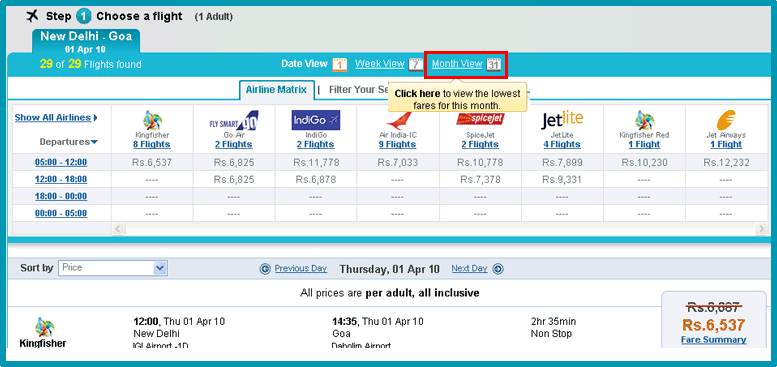This screenshot has width=777, height=367.
Task: Open the Filter Your Search tab
Action: point(360,90)
